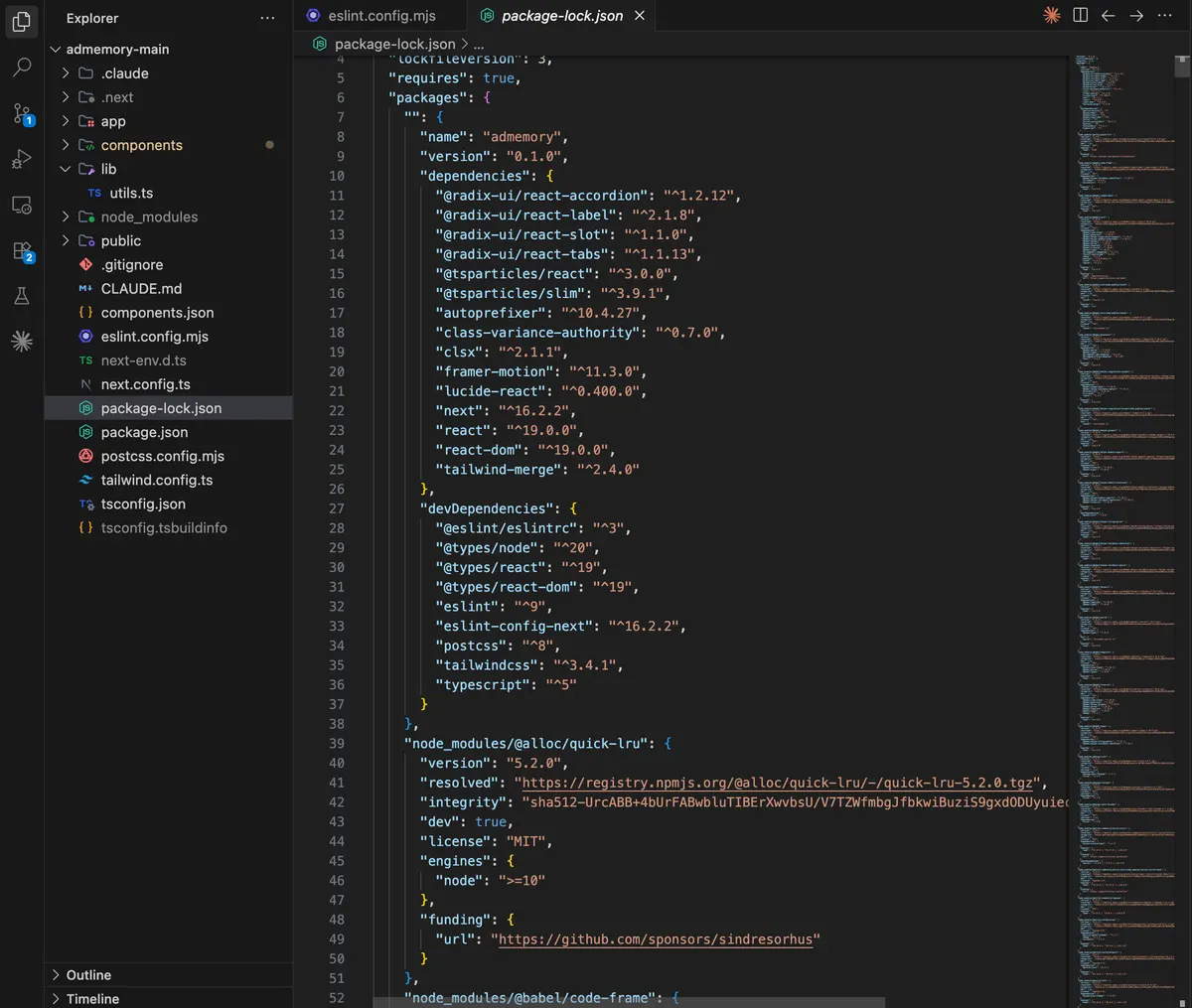Select the package-lock.json tab
The height and width of the screenshot is (1008, 1192).
click(x=561, y=16)
